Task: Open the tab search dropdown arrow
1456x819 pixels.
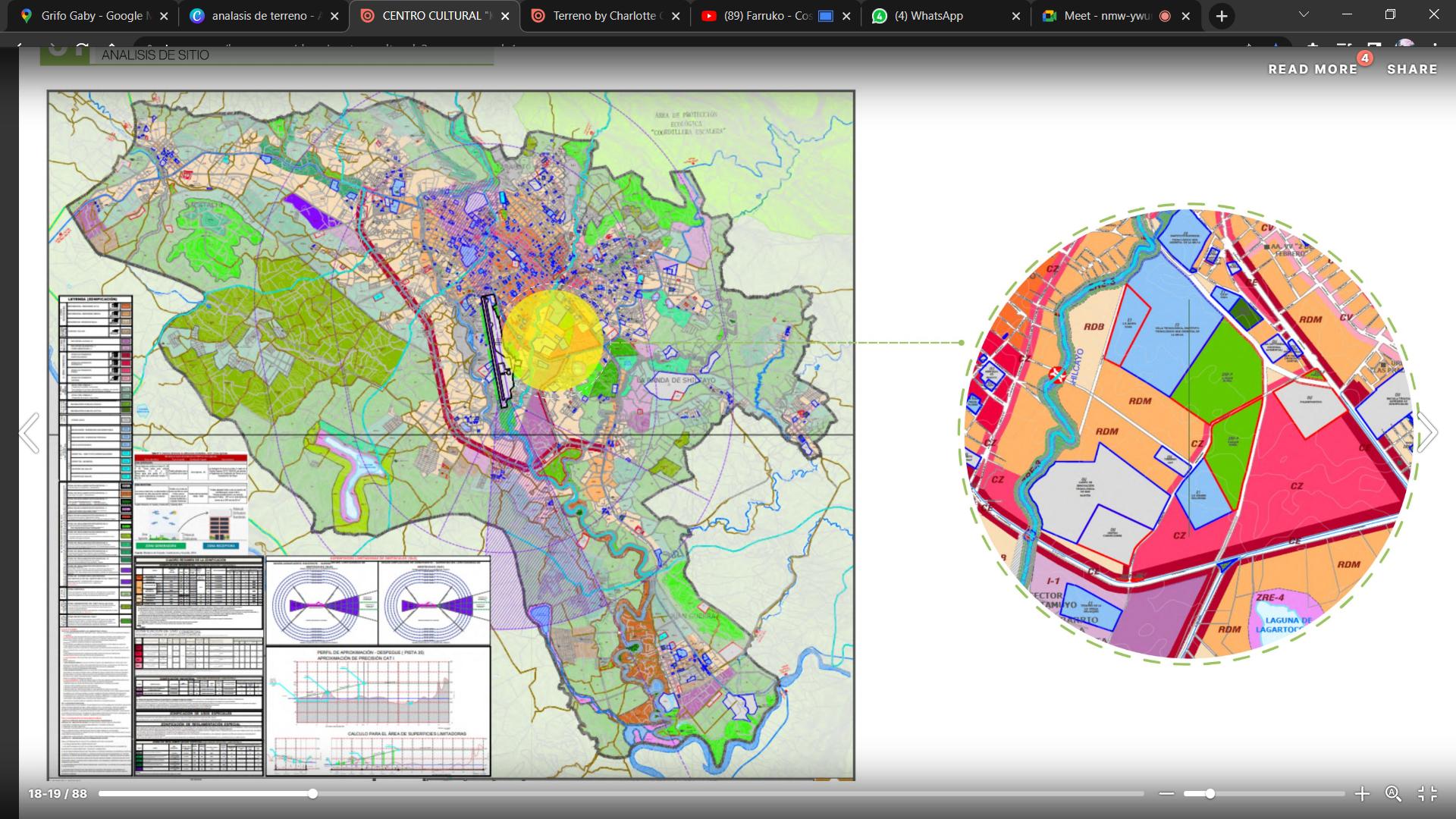Action: click(1304, 14)
